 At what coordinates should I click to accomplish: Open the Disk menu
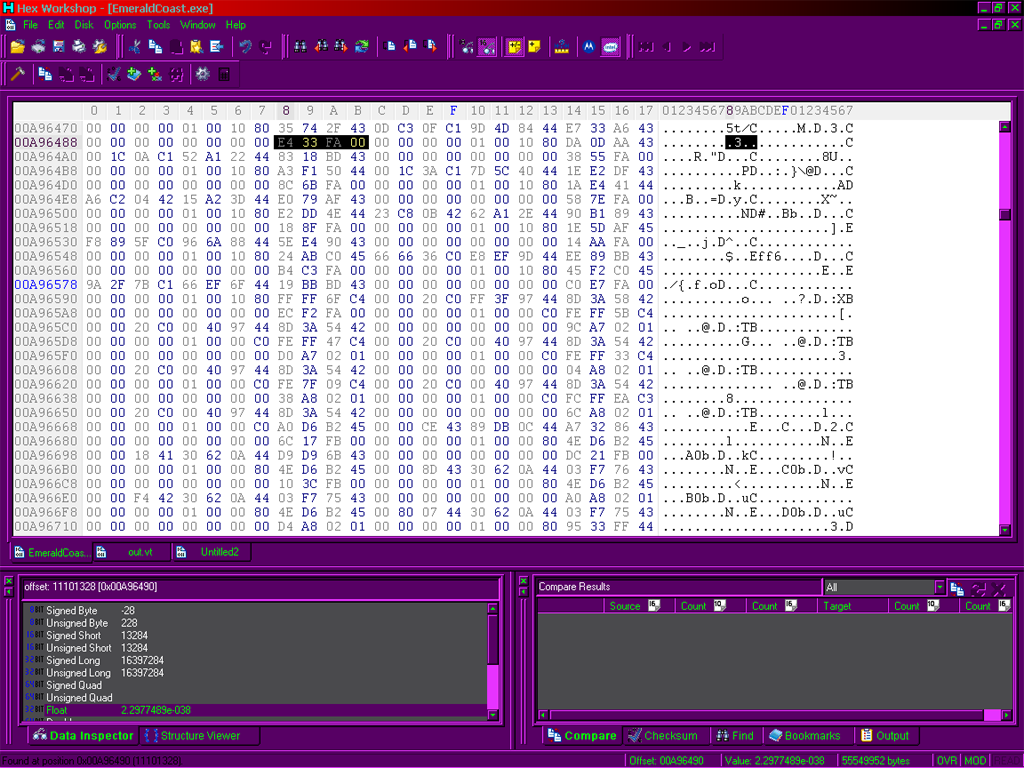point(84,25)
